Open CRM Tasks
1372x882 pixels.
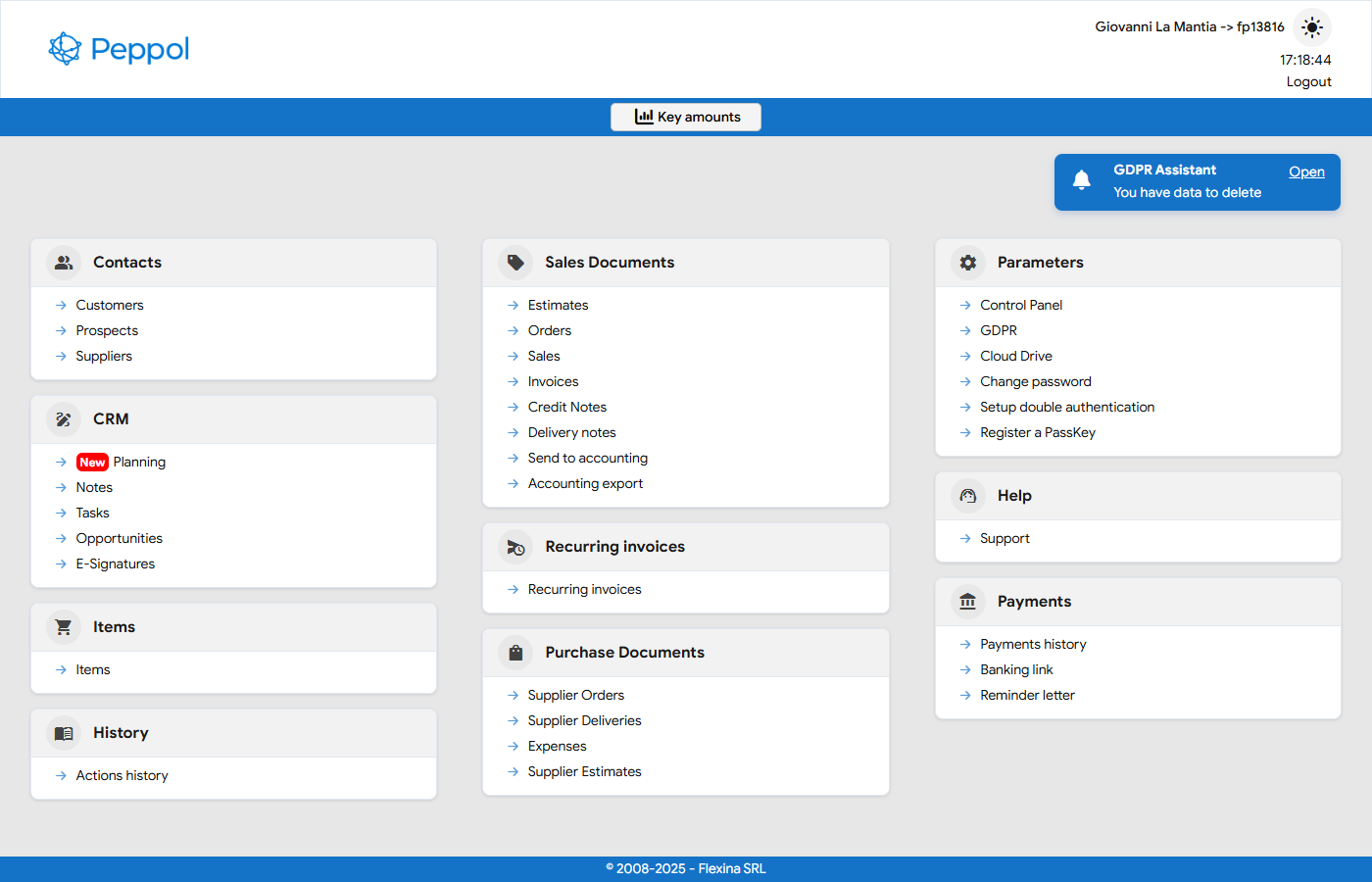(x=92, y=513)
